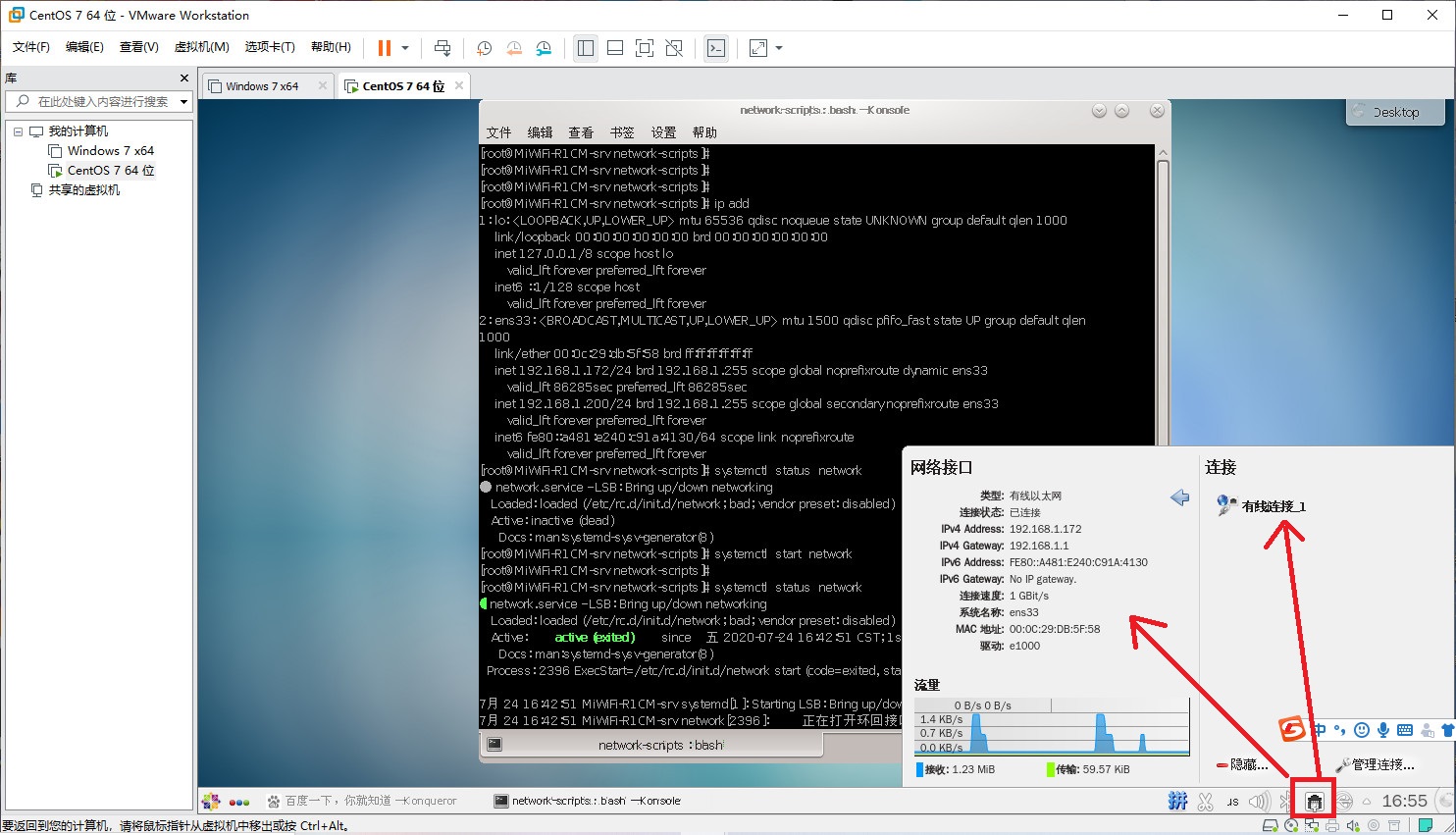
Task: Open Konsole 查看 menu
Action: [581, 132]
